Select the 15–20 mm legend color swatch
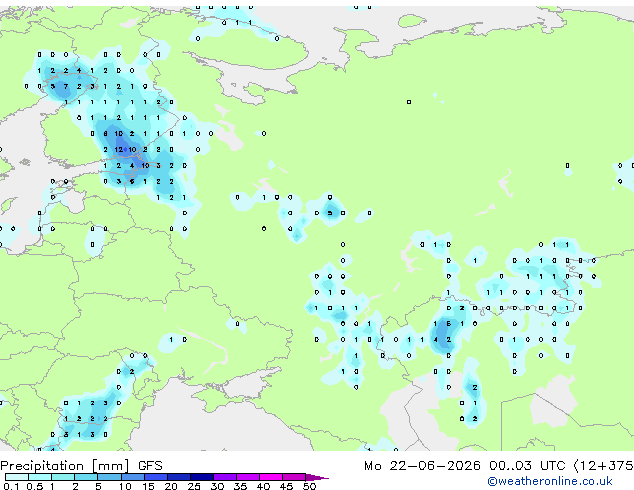634x490 pixels. 156,477
